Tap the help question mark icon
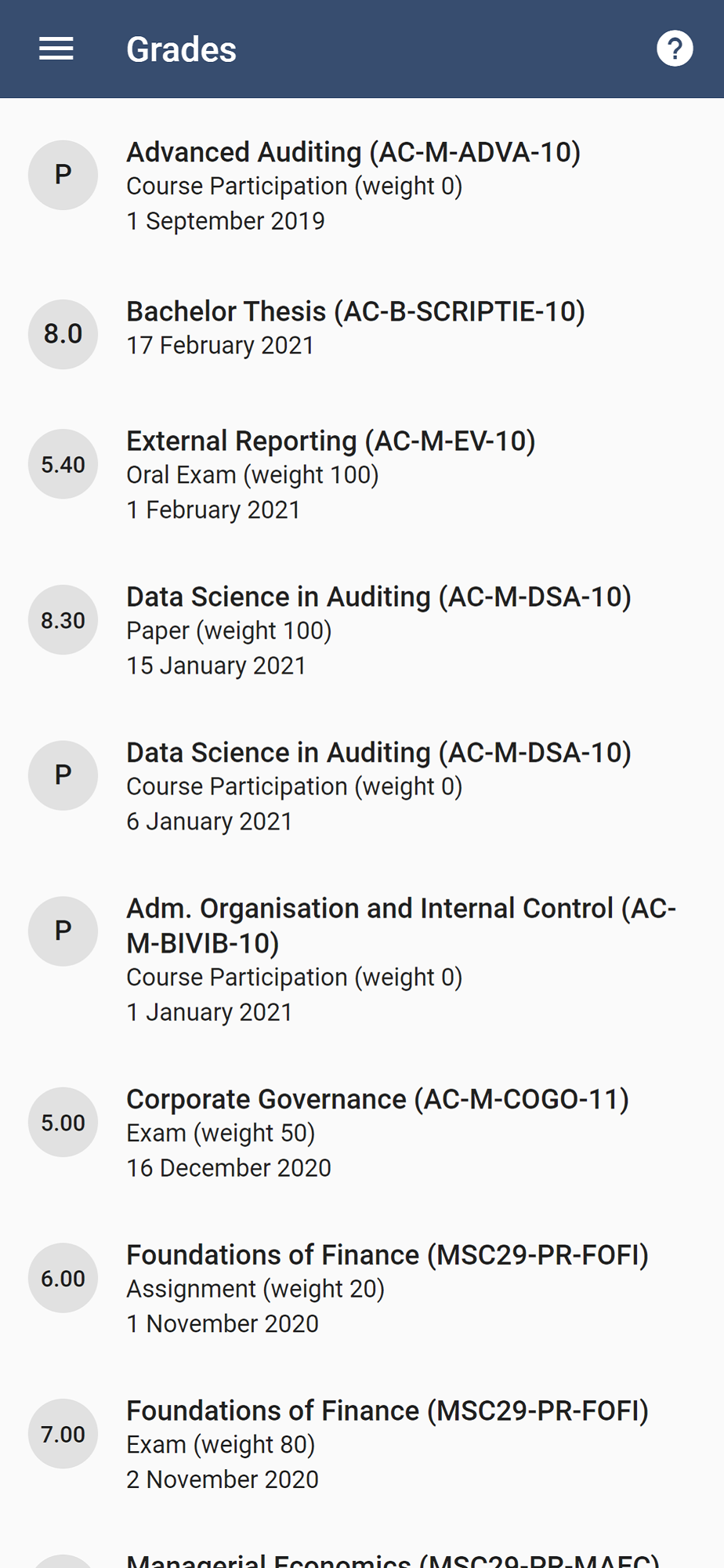This screenshot has width=724, height=1568. click(x=674, y=49)
